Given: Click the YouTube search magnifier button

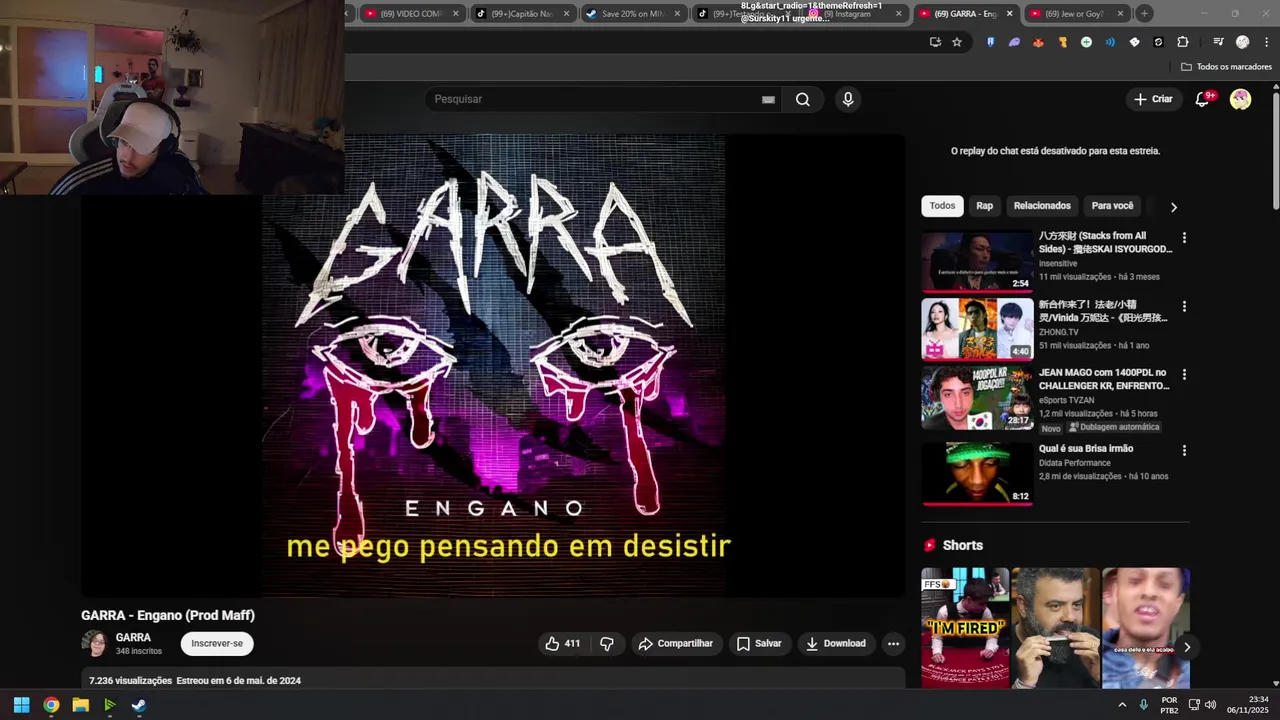Looking at the screenshot, I should coord(802,99).
